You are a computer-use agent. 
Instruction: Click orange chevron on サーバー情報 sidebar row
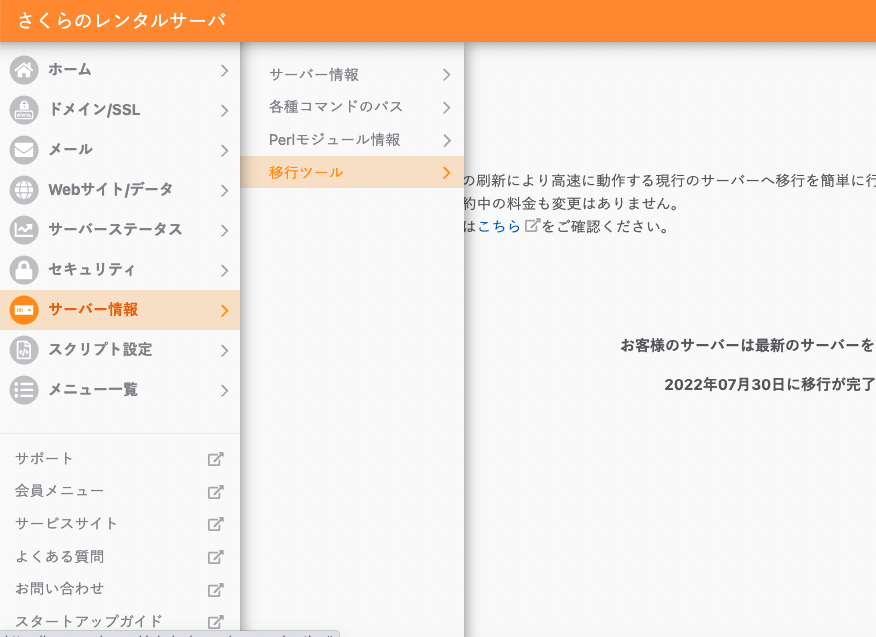tap(224, 311)
